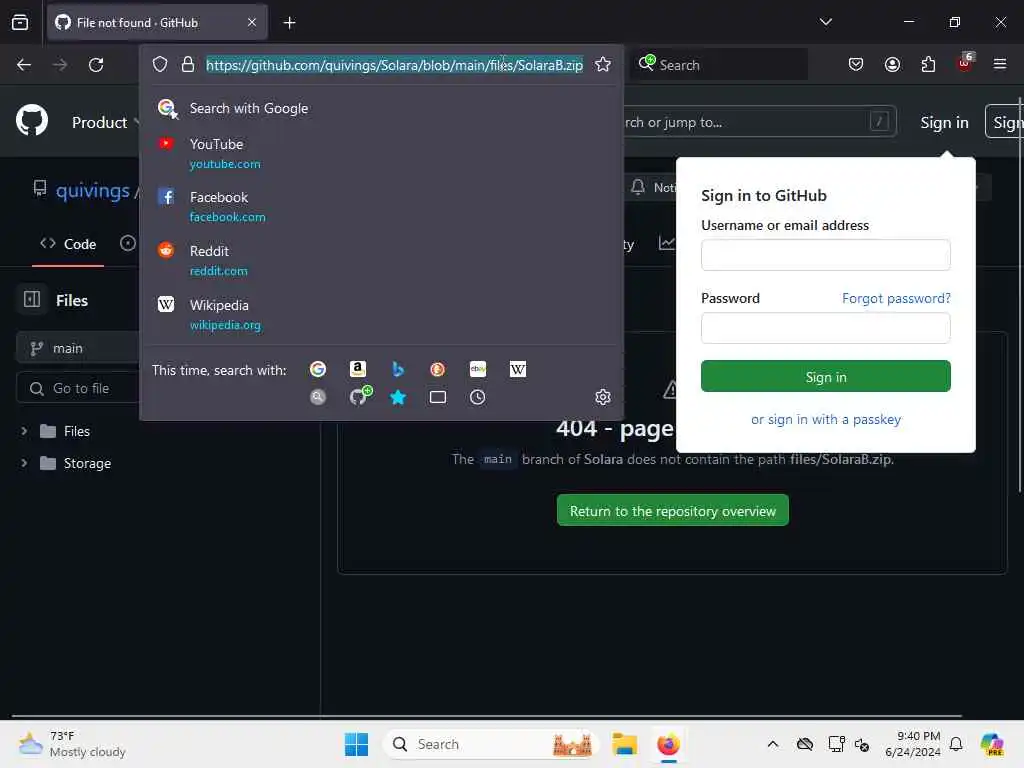Screen dimensions: 1024x768
Task: Show hidden system tray icons
Action: click(x=773, y=744)
